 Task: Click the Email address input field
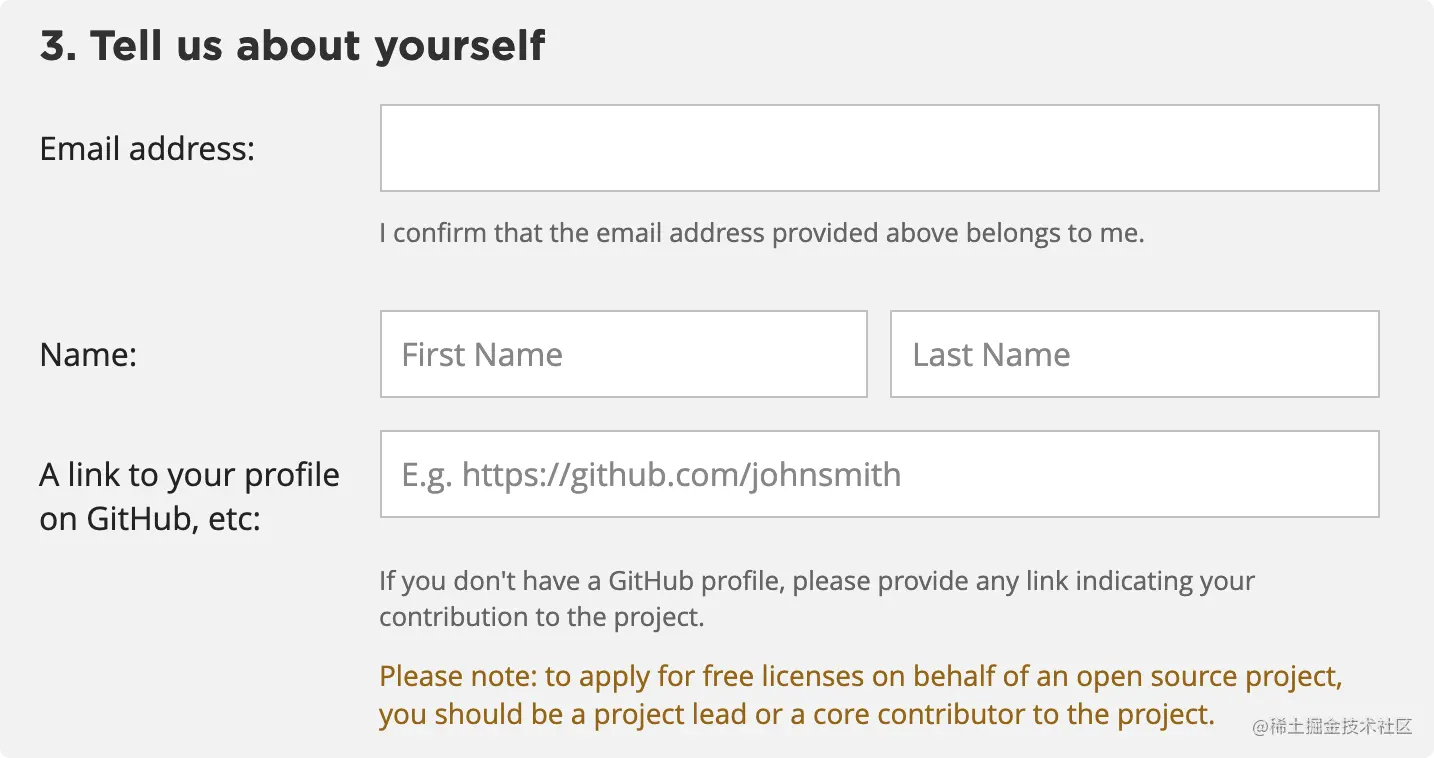tap(879, 148)
